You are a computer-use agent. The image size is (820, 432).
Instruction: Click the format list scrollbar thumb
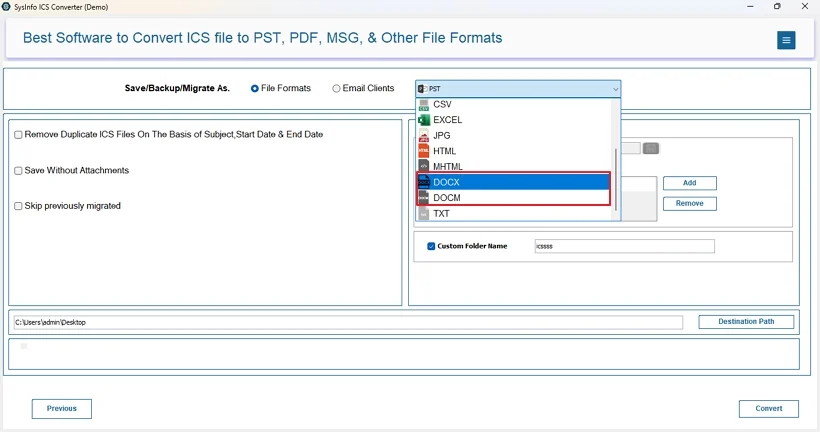pyautogui.click(x=616, y=179)
